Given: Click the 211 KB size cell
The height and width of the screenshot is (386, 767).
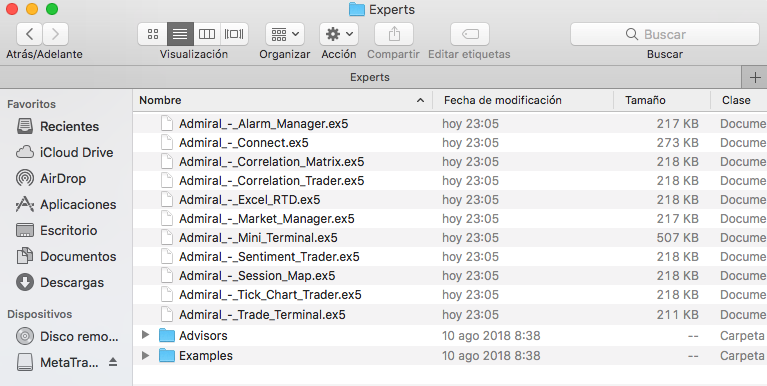Looking at the screenshot, I should point(677,315).
